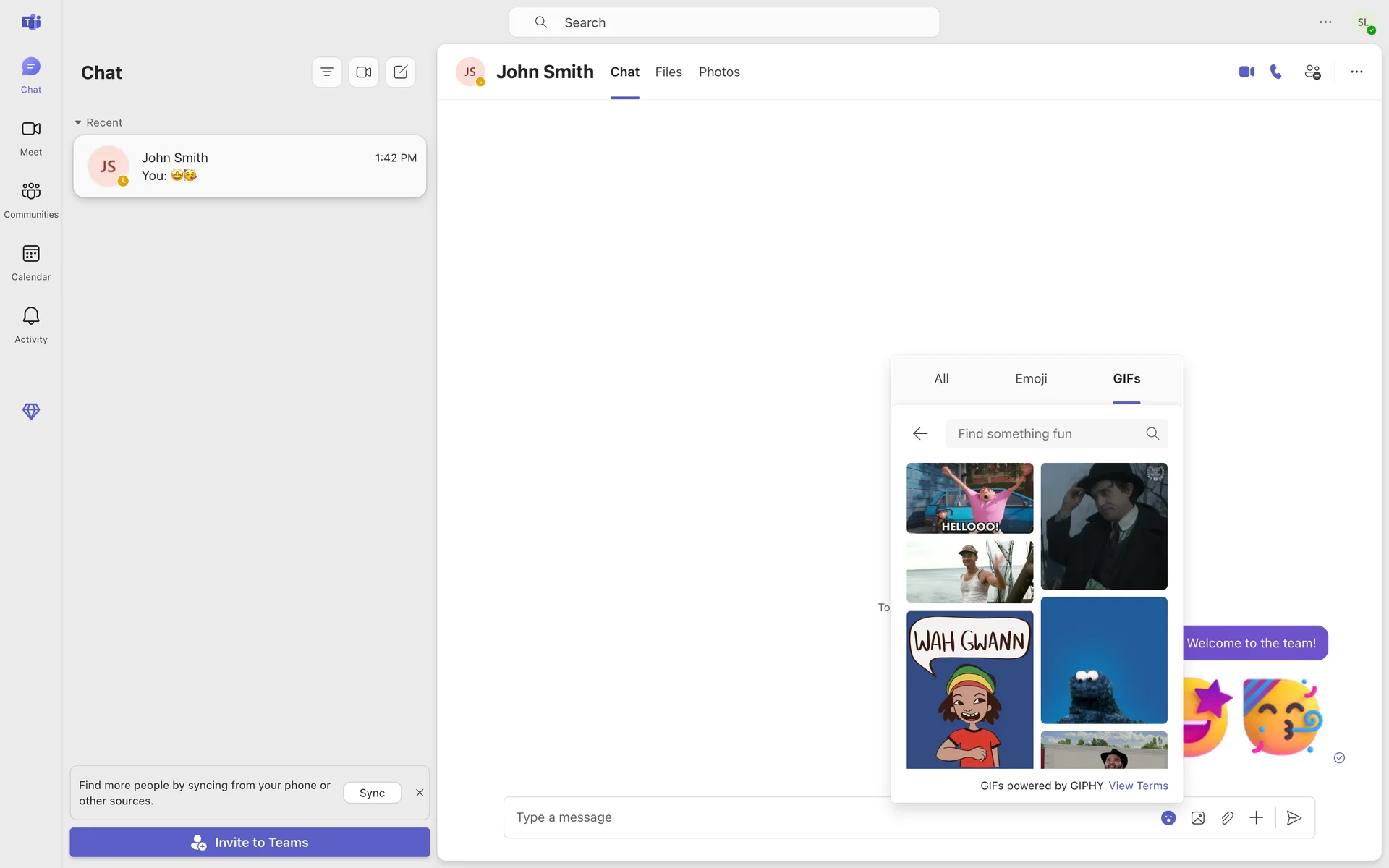The image size is (1389, 868).
Task: Select the HELLOOO GIF thumbnail
Action: pos(969,498)
